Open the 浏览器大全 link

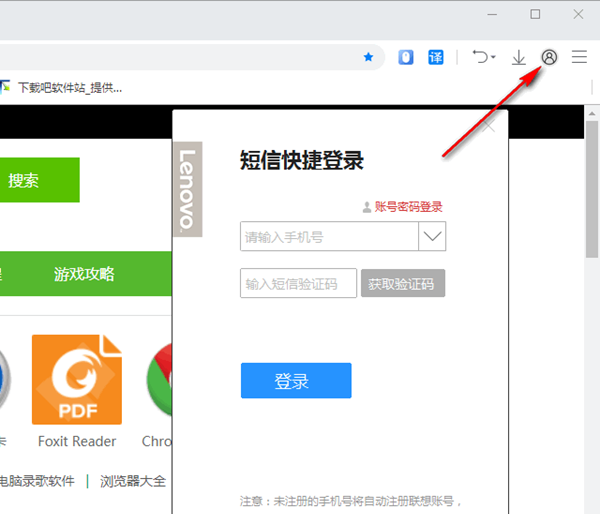pyautogui.click(x=133, y=481)
